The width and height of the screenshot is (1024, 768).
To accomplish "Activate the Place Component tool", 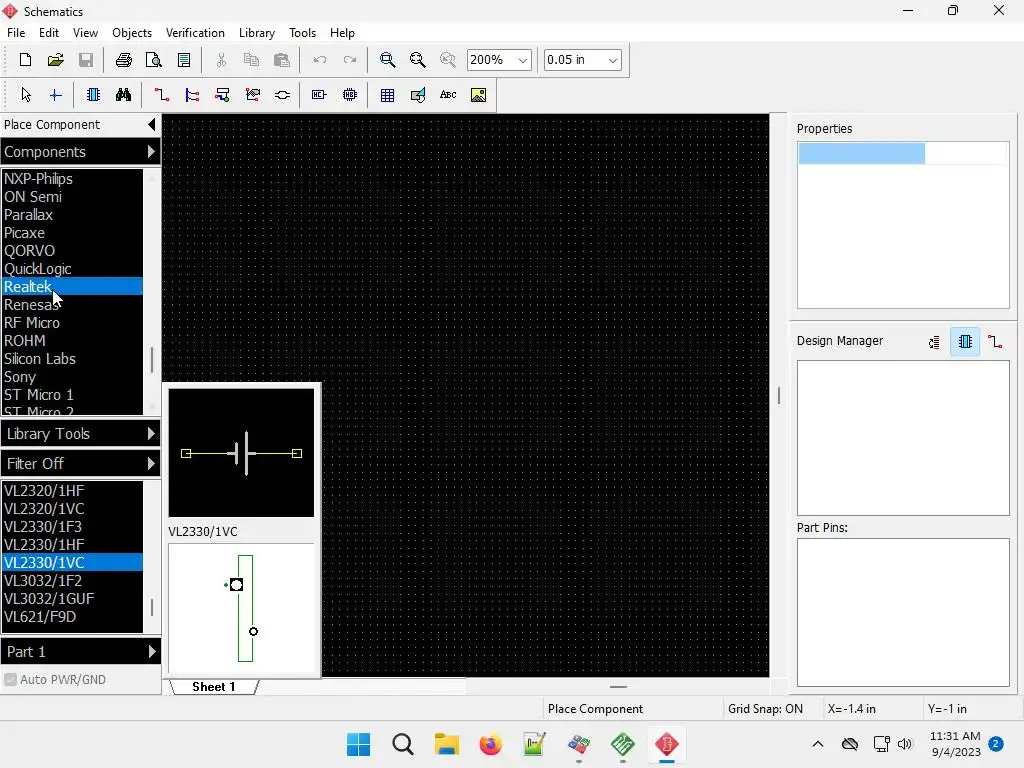I will pos(93,95).
